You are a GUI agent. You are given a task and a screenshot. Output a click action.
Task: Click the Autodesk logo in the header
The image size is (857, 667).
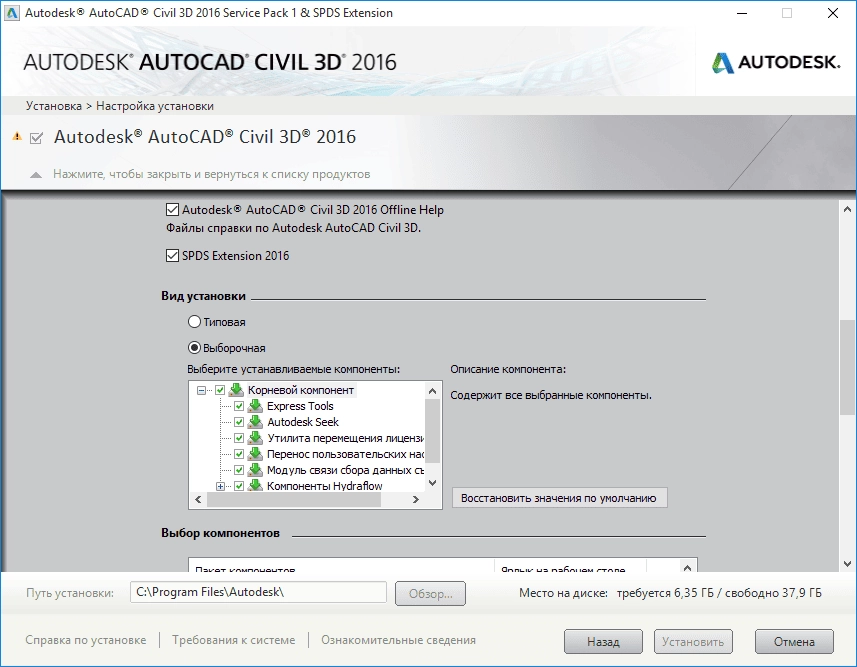tap(776, 62)
